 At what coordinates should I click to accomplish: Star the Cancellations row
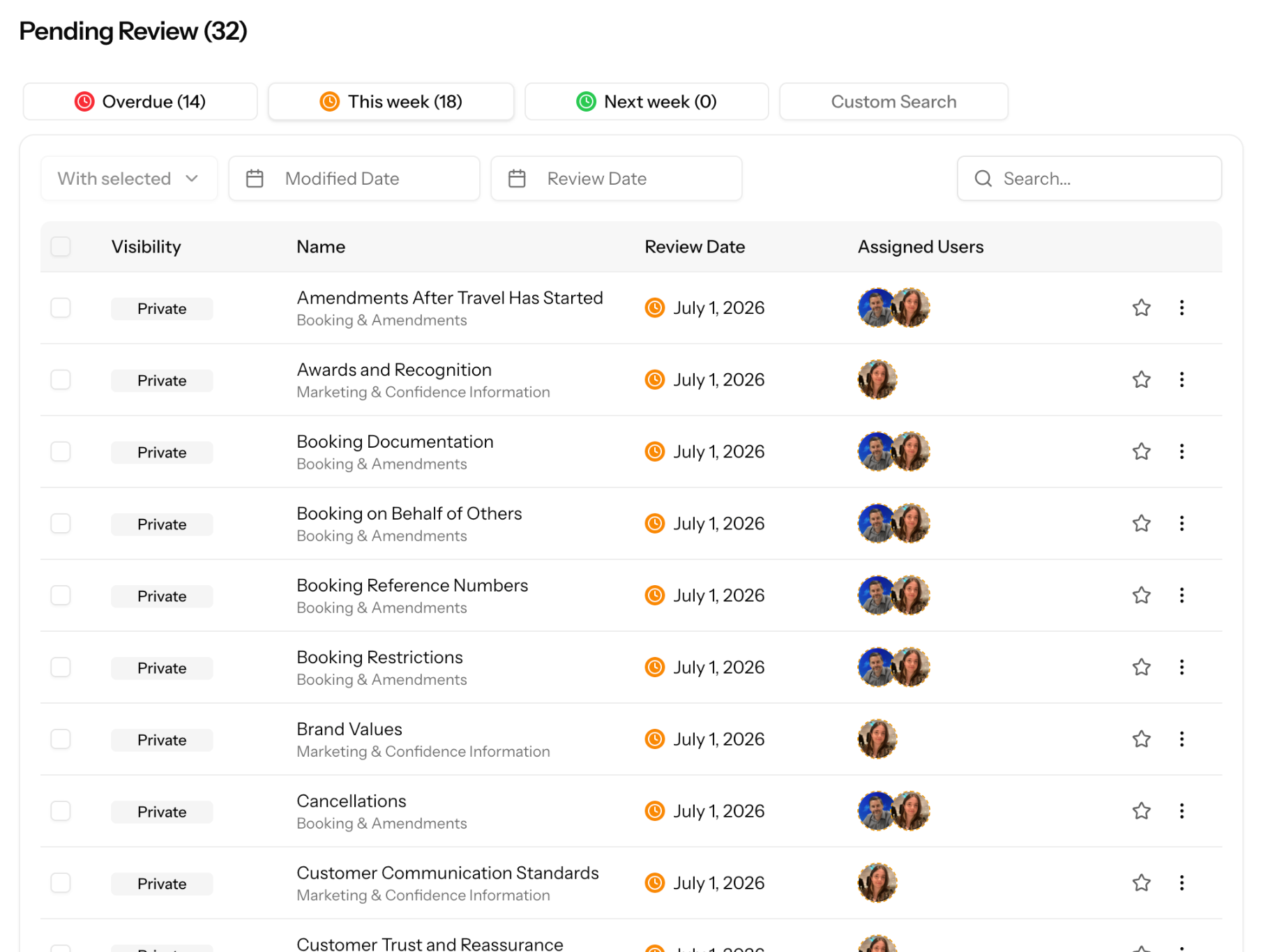click(x=1141, y=811)
